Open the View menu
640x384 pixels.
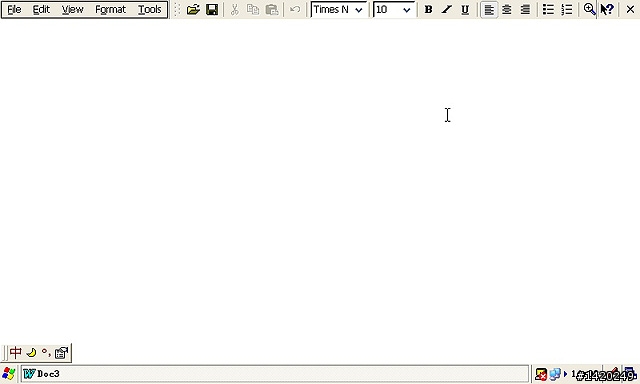pos(73,9)
